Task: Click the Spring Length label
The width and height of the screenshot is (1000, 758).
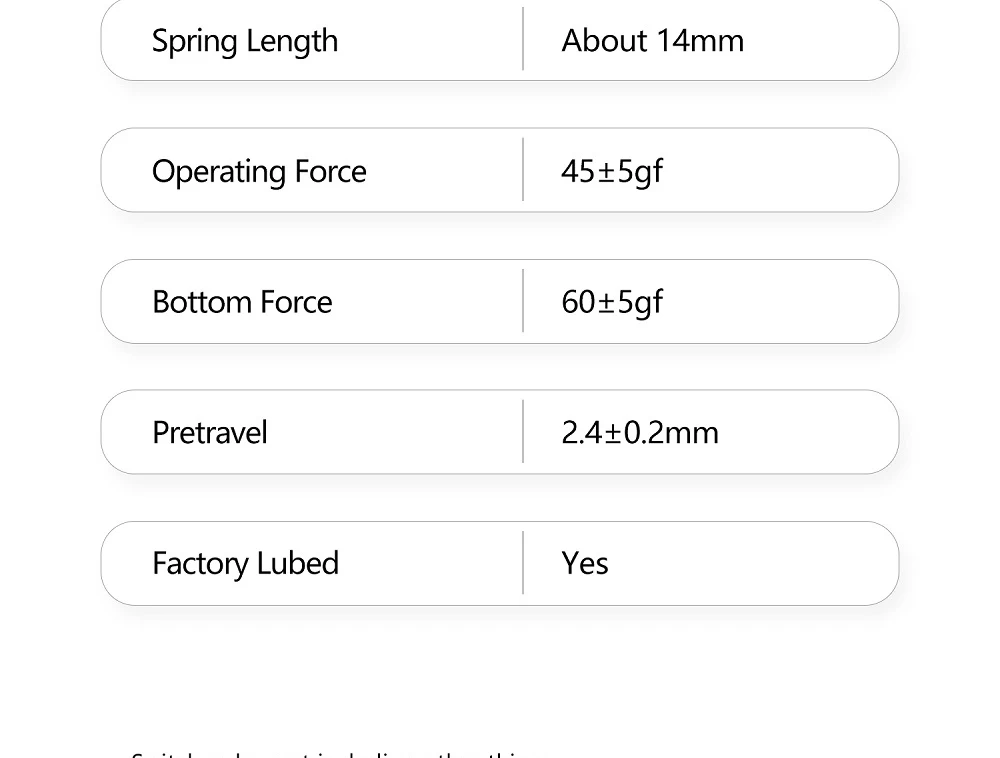Action: pyautogui.click(x=245, y=41)
